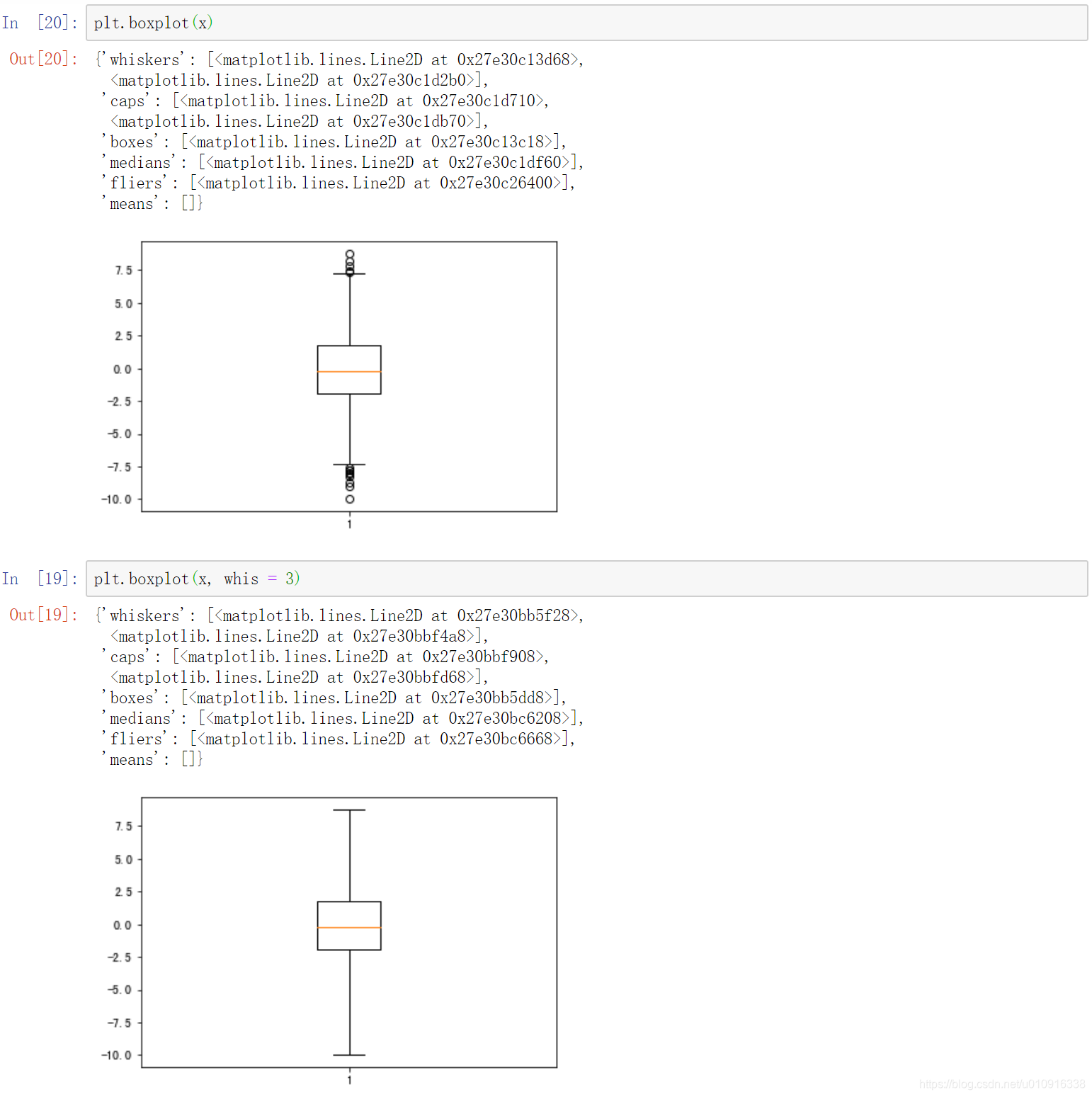Click the lower whisker cap in second boxplot
The height and width of the screenshot is (1097, 1092).
[x=349, y=1055]
